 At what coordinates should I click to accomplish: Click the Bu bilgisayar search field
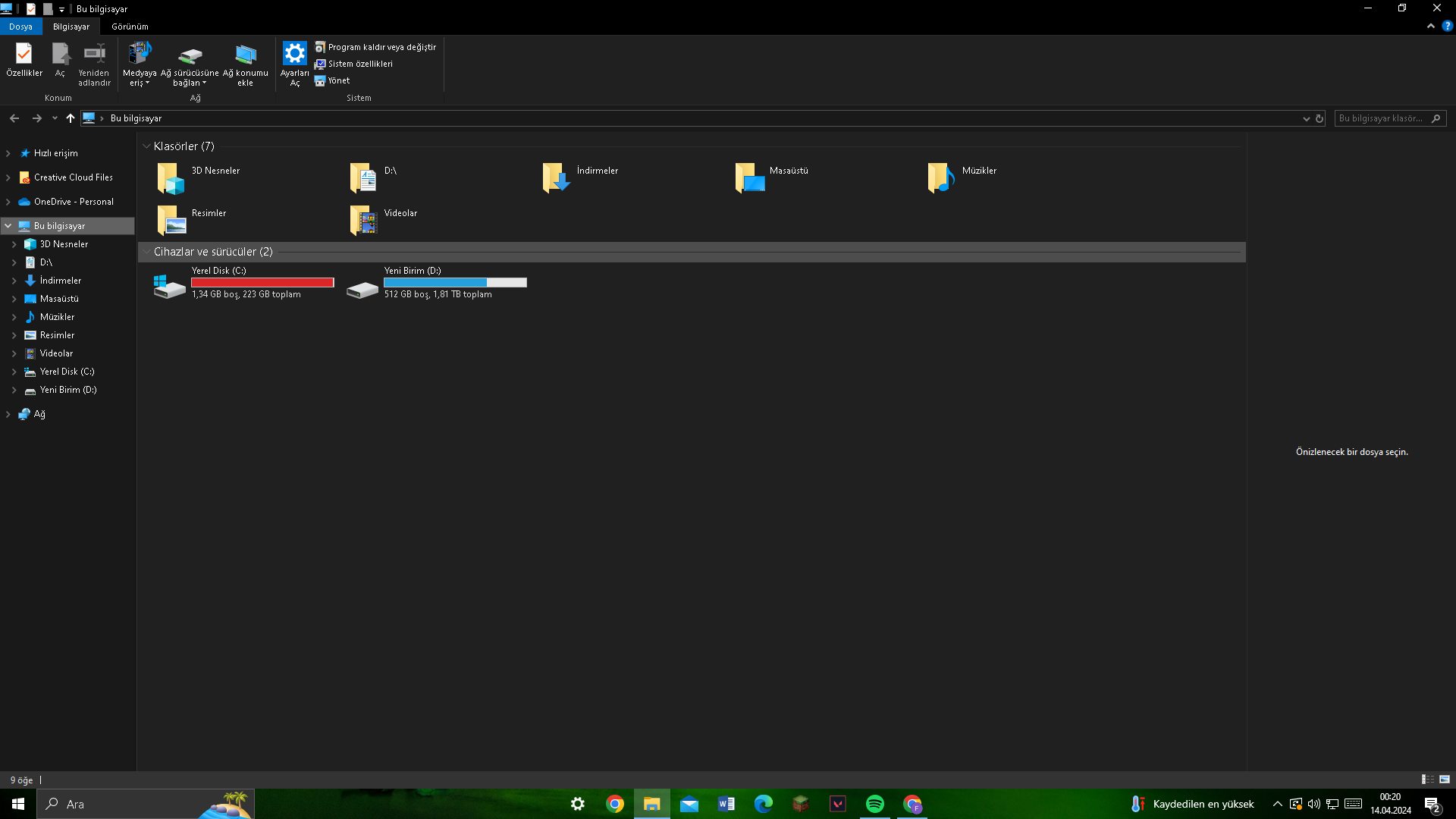point(1382,118)
